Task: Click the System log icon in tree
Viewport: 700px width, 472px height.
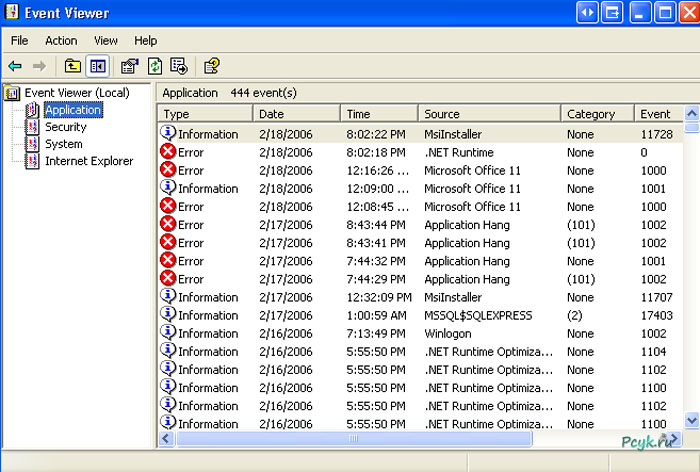Action: 32,144
